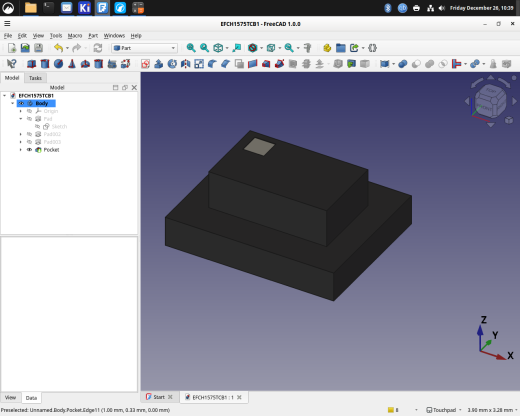Expand the Pocket tree node

tap(21, 150)
